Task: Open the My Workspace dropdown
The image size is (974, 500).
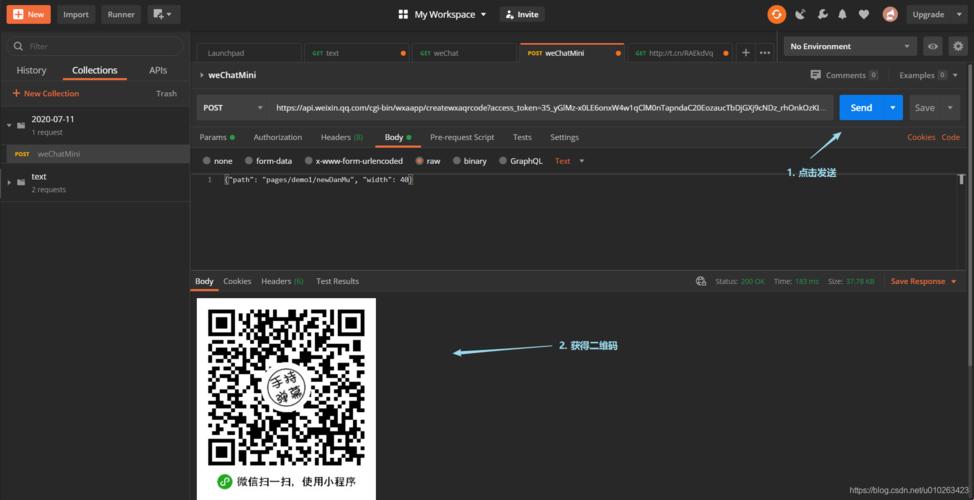Action: pos(442,14)
